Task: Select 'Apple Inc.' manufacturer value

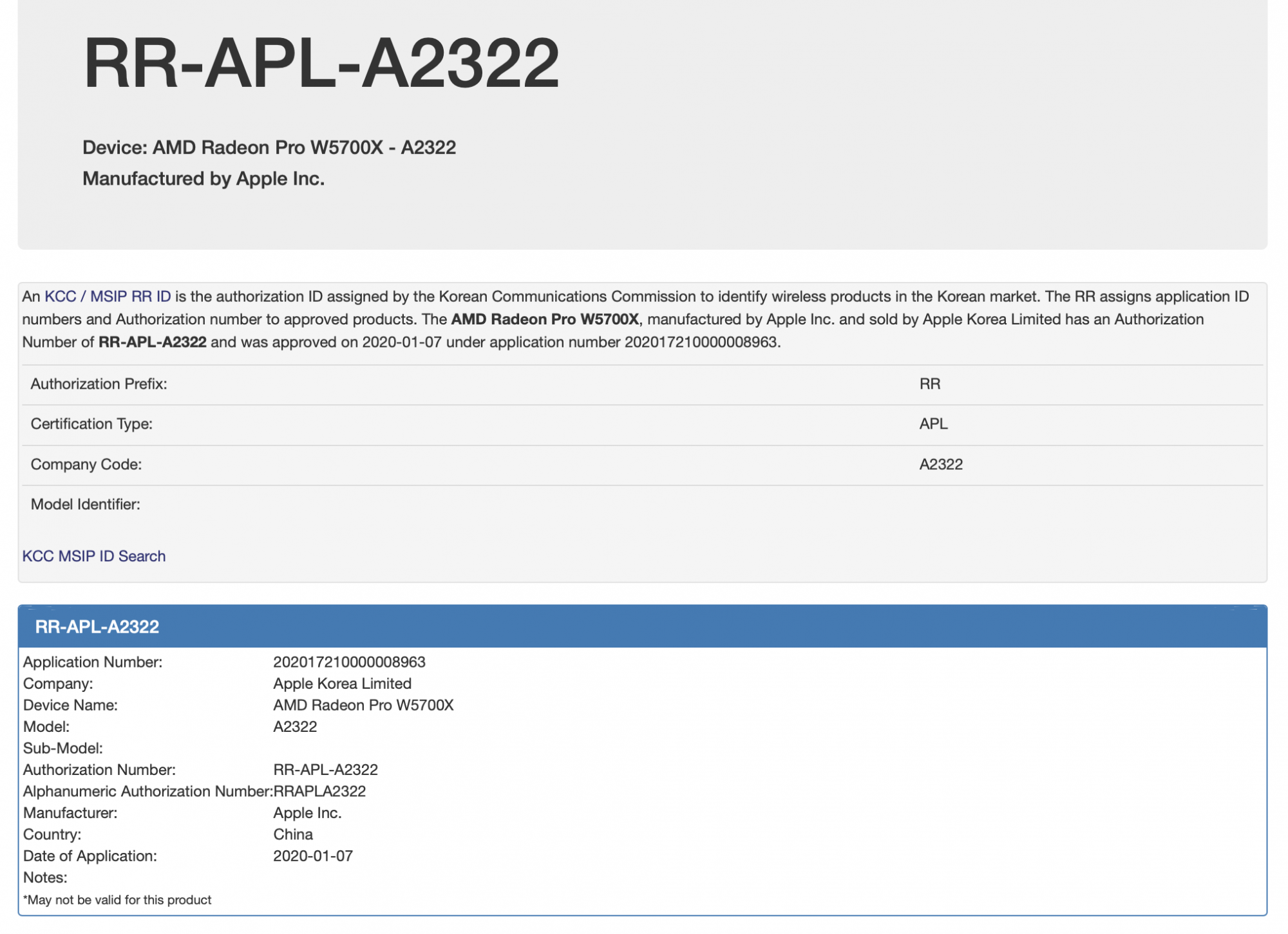Action: point(308,813)
